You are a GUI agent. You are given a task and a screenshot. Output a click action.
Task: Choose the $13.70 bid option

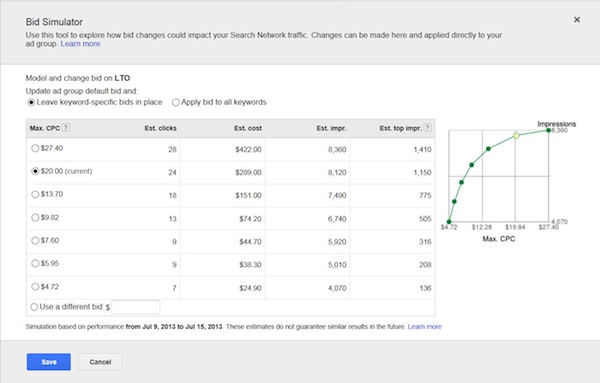[x=35, y=194]
